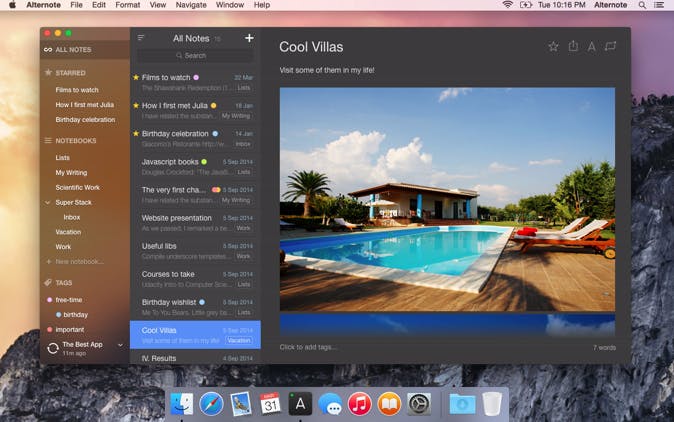Open Notification Center menu bar icon
The image size is (674, 422).
[x=659, y=5]
